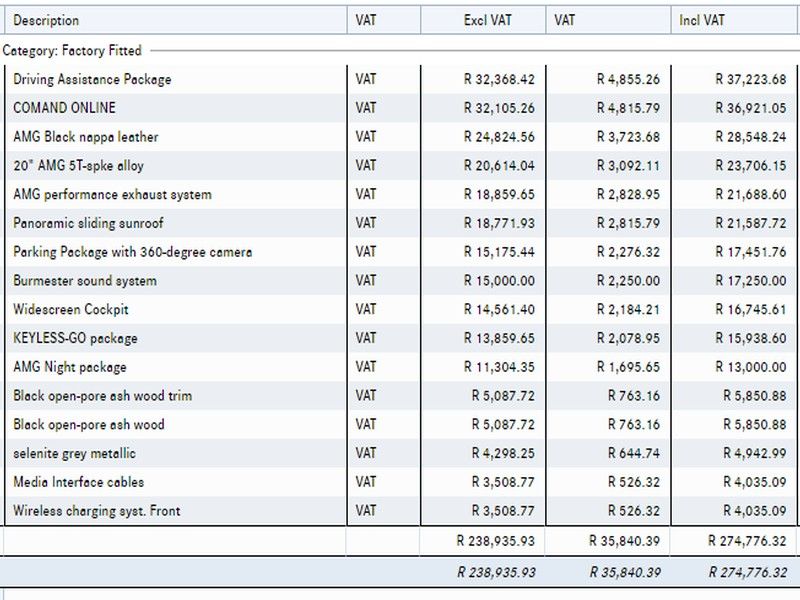Click the AMG Night package entry

(69, 367)
